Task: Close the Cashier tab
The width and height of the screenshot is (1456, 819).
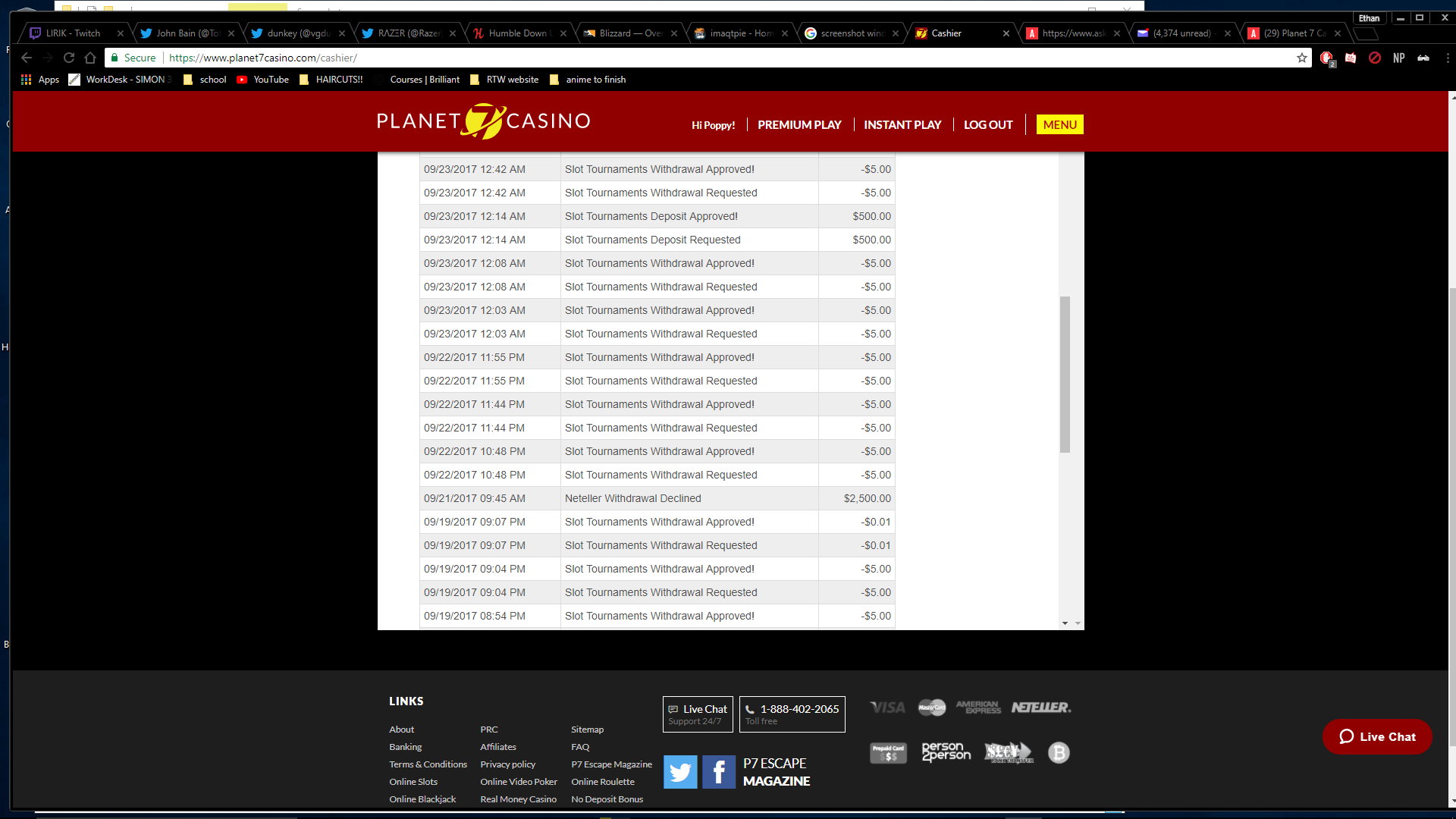Action: (x=1006, y=33)
